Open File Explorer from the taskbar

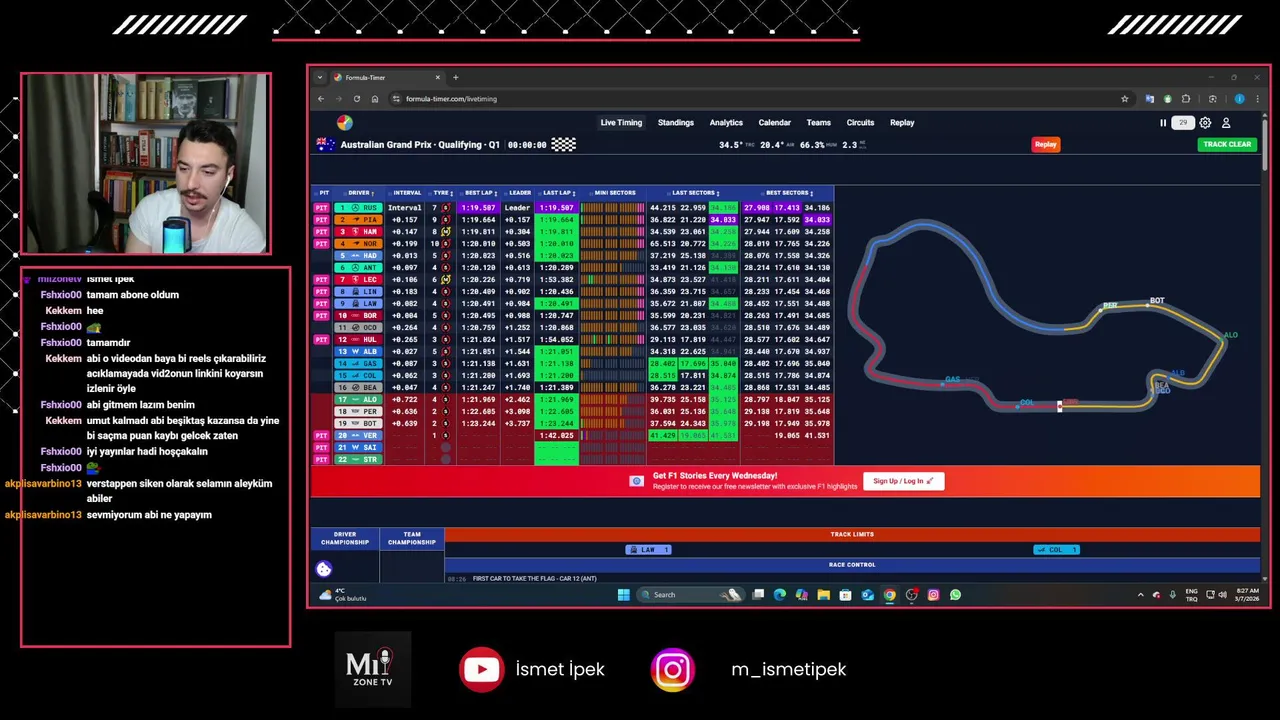823,595
